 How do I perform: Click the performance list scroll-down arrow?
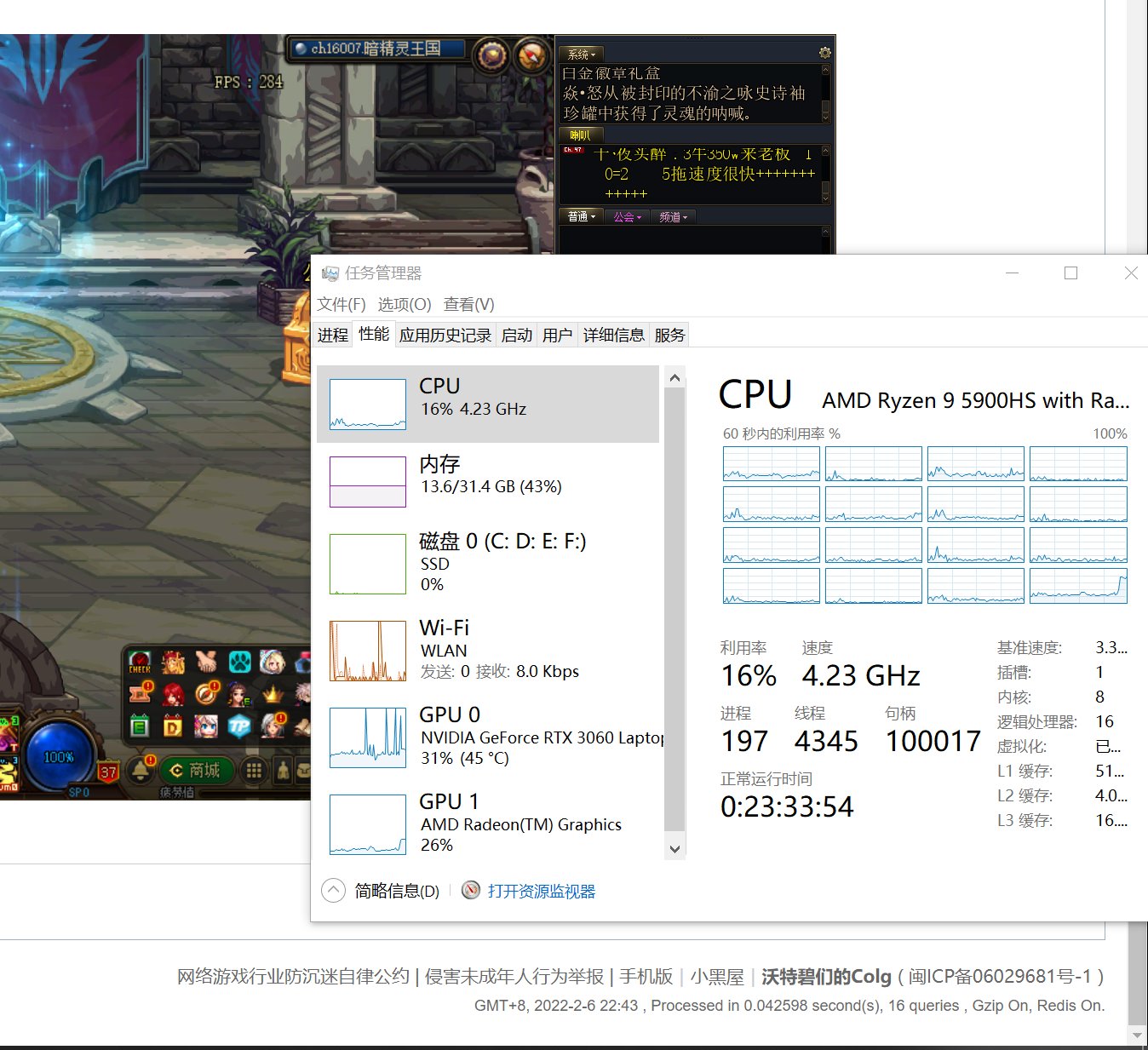coord(674,848)
